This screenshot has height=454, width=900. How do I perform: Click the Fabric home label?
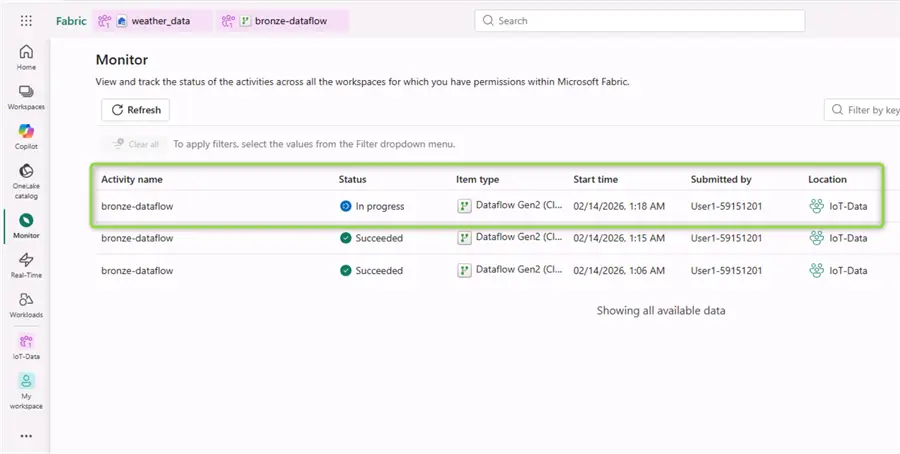tap(71, 21)
